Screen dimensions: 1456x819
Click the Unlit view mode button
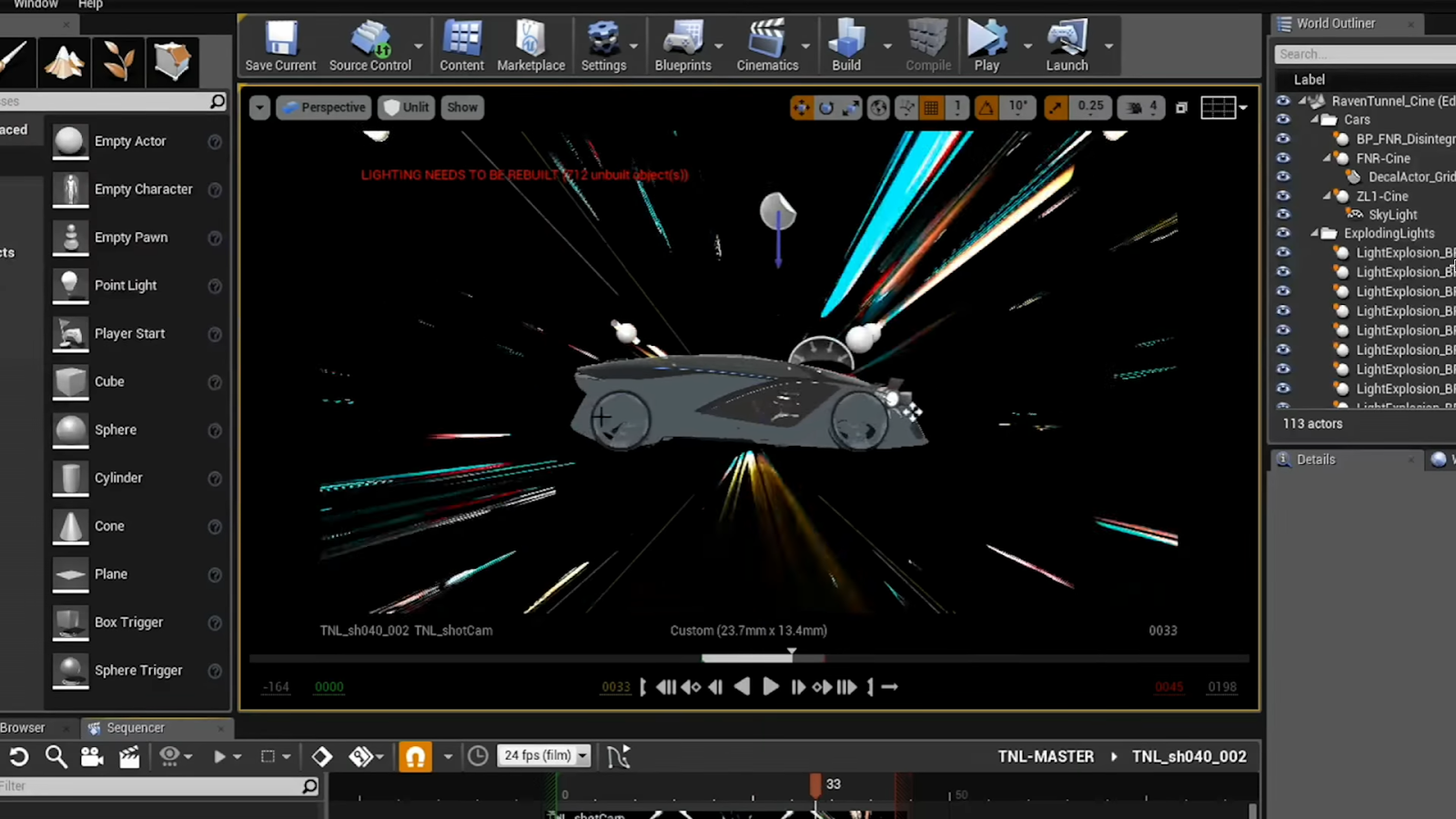pos(406,107)
